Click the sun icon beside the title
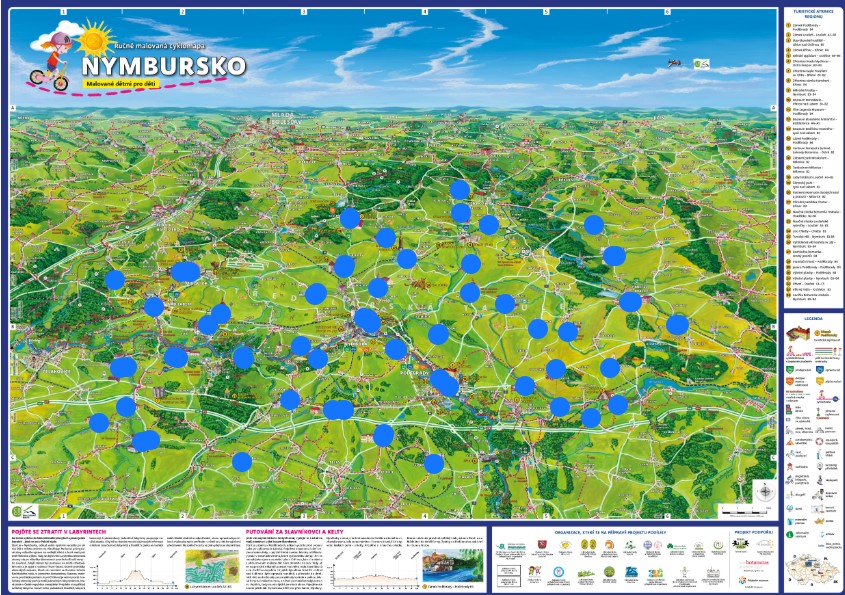845x595 pixels. [91, 38]
